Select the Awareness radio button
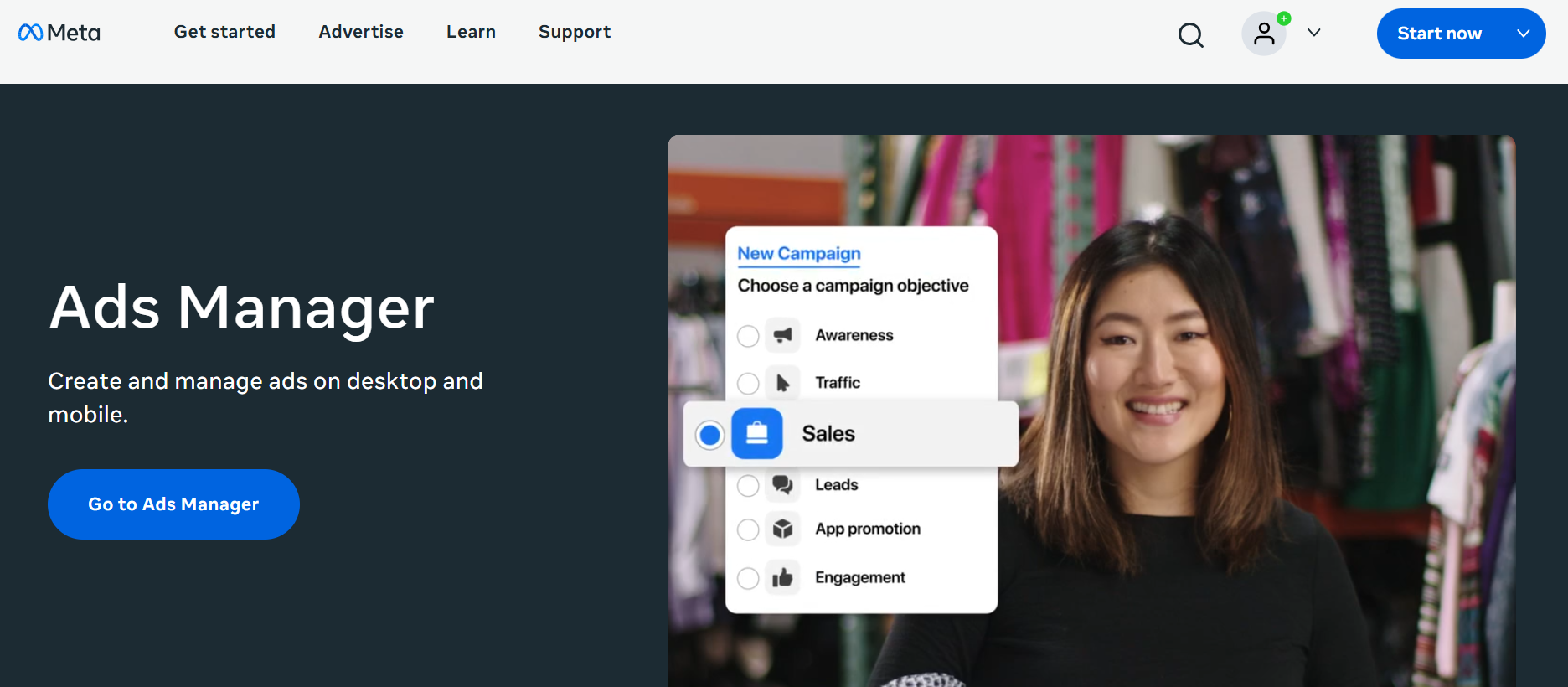 [748, 336]
